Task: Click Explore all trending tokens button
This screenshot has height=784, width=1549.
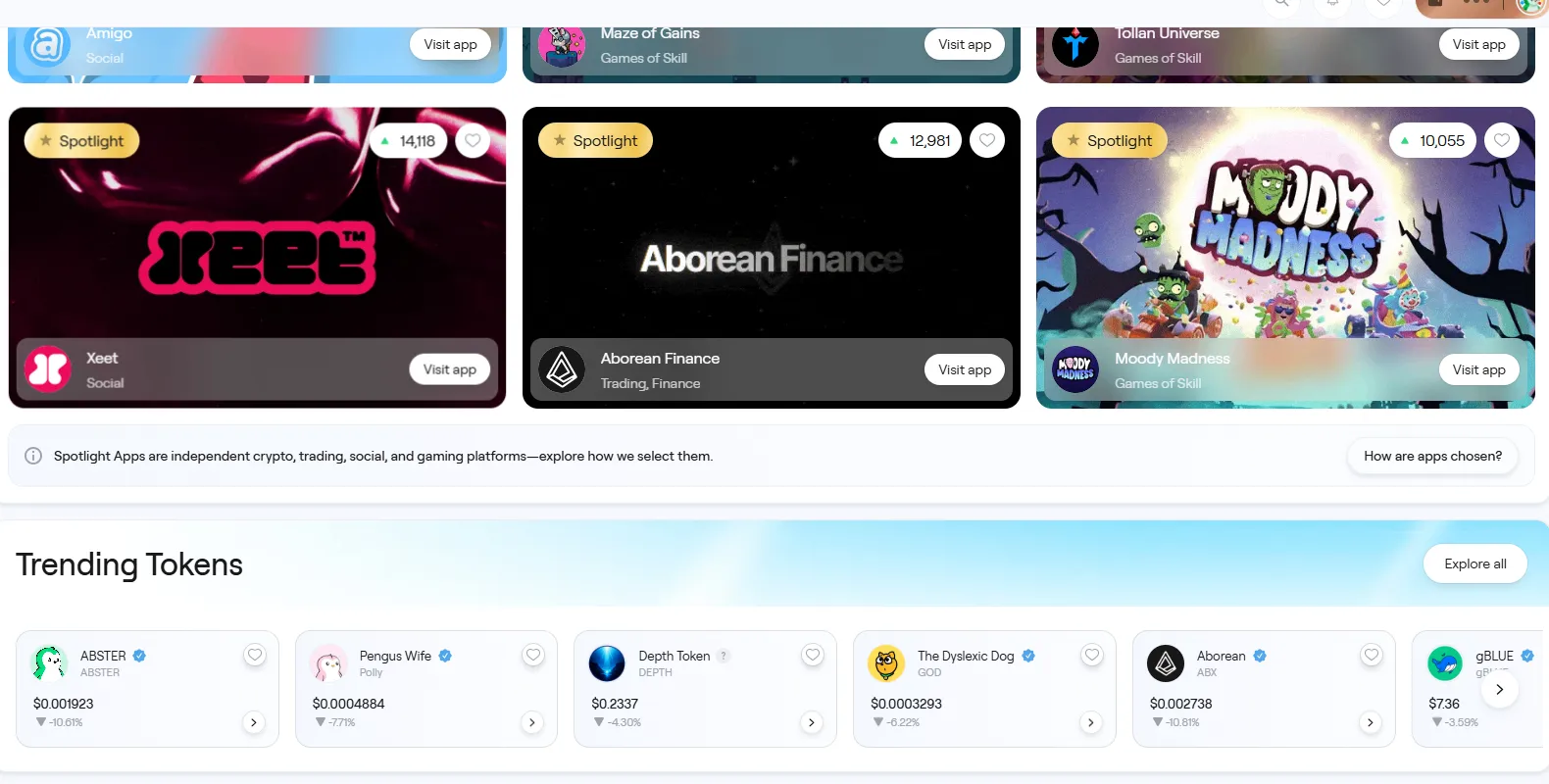Action: pos(1475,563)
